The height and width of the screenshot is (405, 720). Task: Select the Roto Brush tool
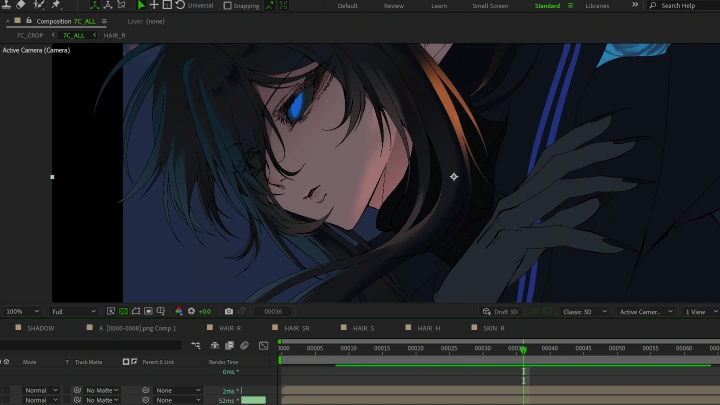pos(39,5)
